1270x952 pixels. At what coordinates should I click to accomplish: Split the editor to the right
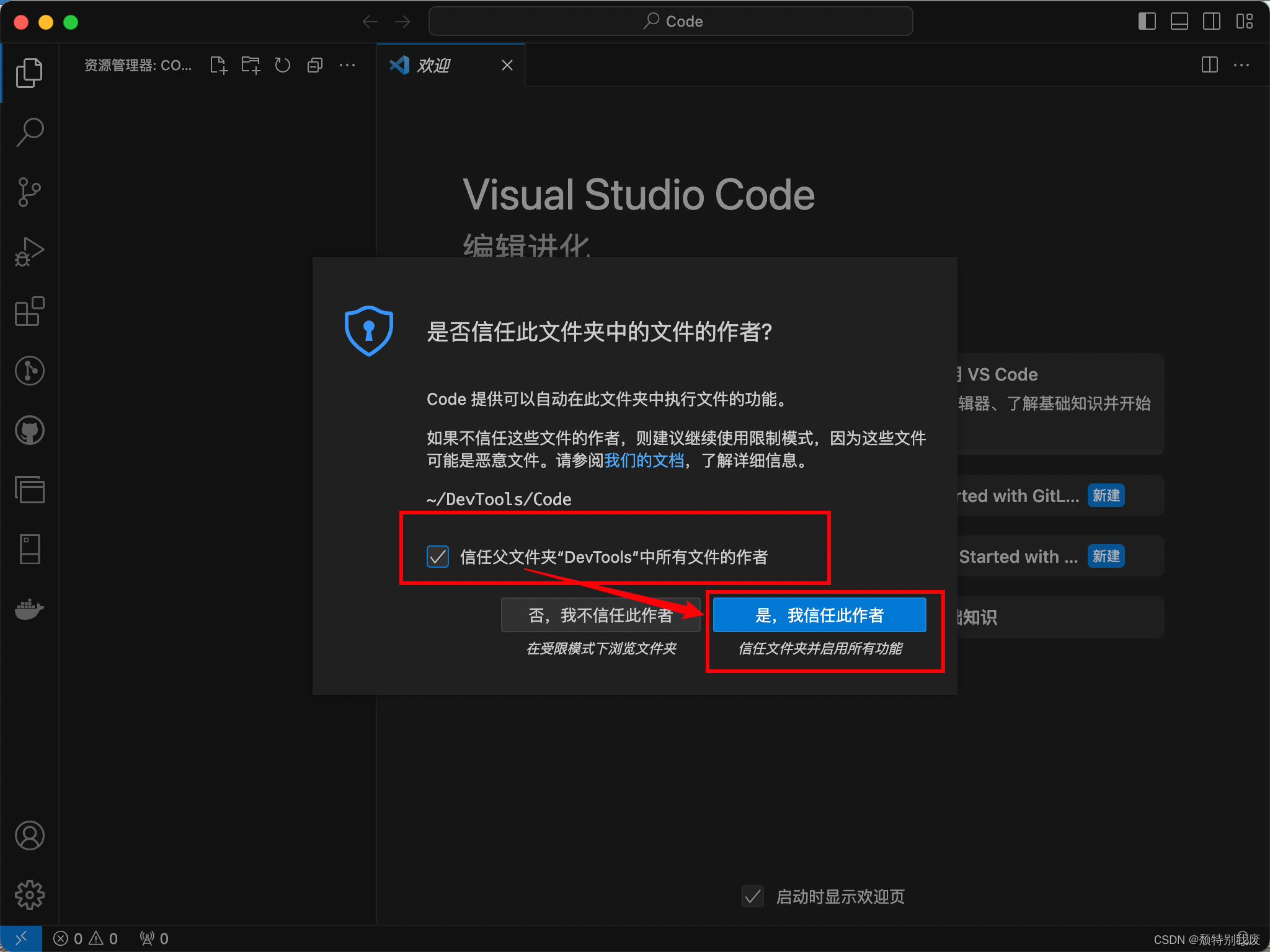pyautogui.click(x=1209, y=65)
